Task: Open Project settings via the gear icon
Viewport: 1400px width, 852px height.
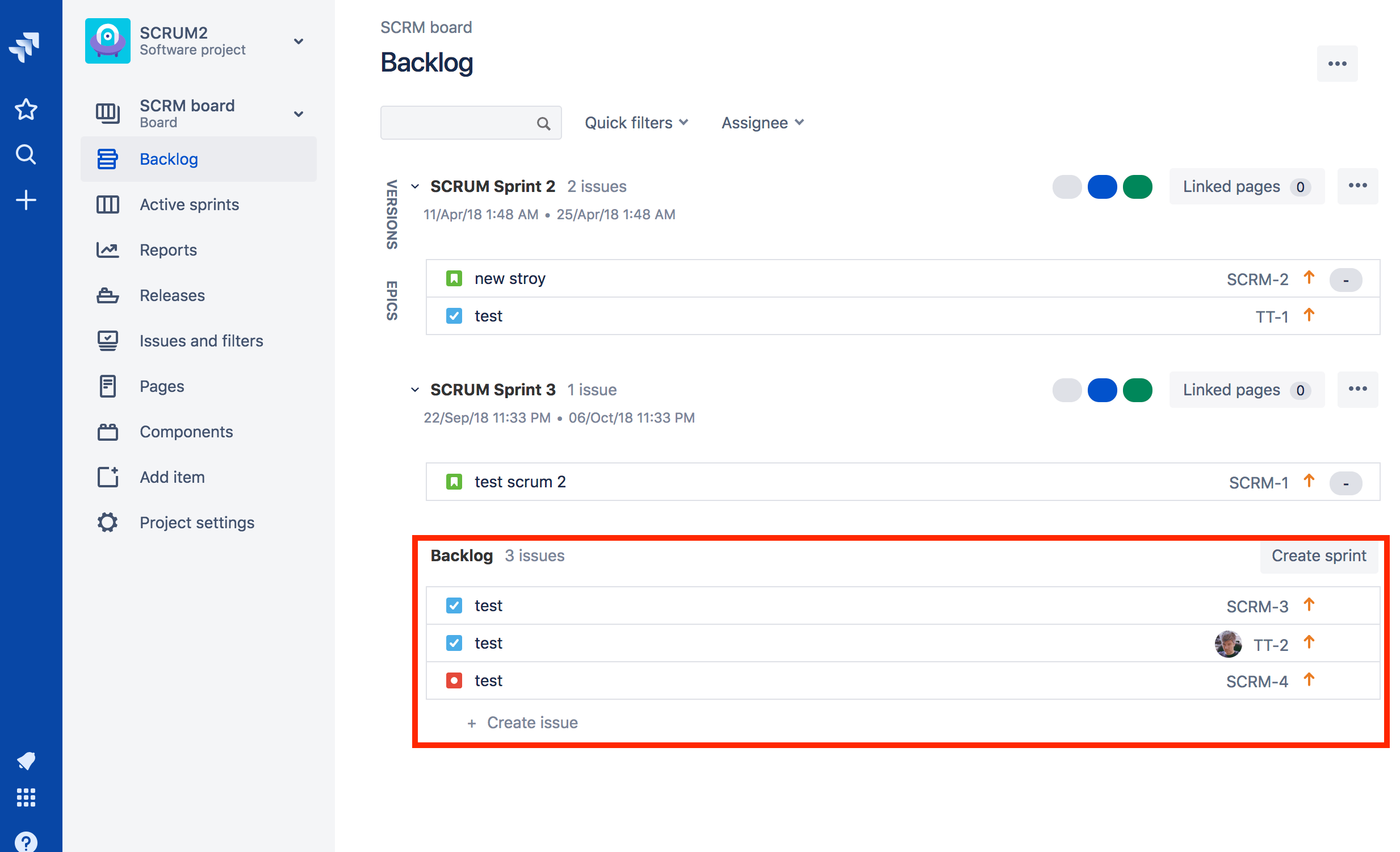Action: (107, 522)
